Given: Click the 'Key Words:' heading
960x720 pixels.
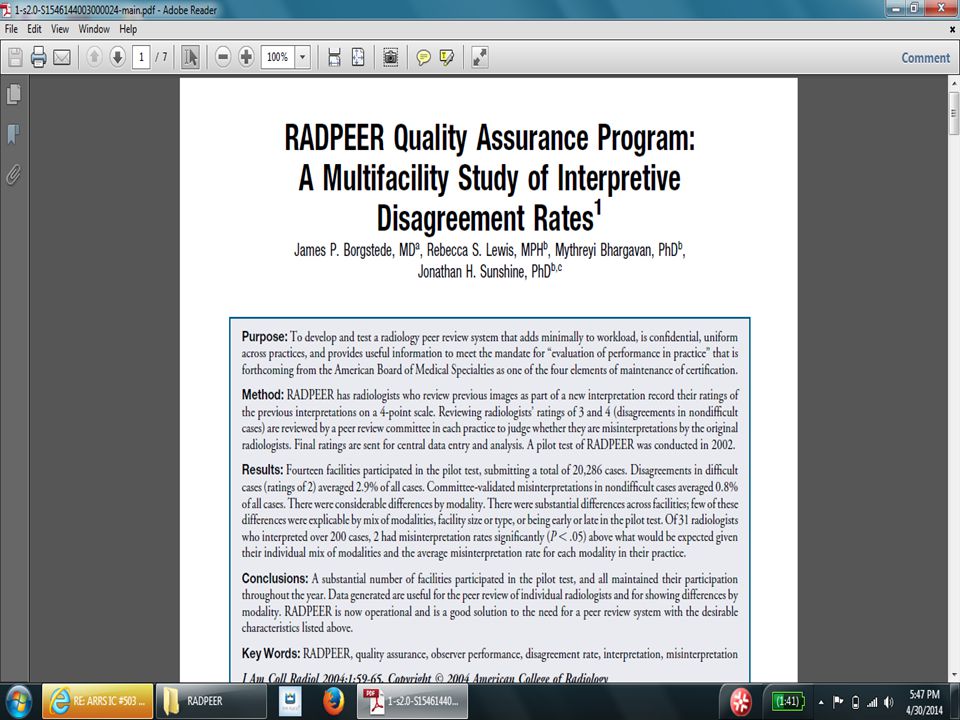Looking at the screenshot, I should pyautogui.click(x=271, y=654).
